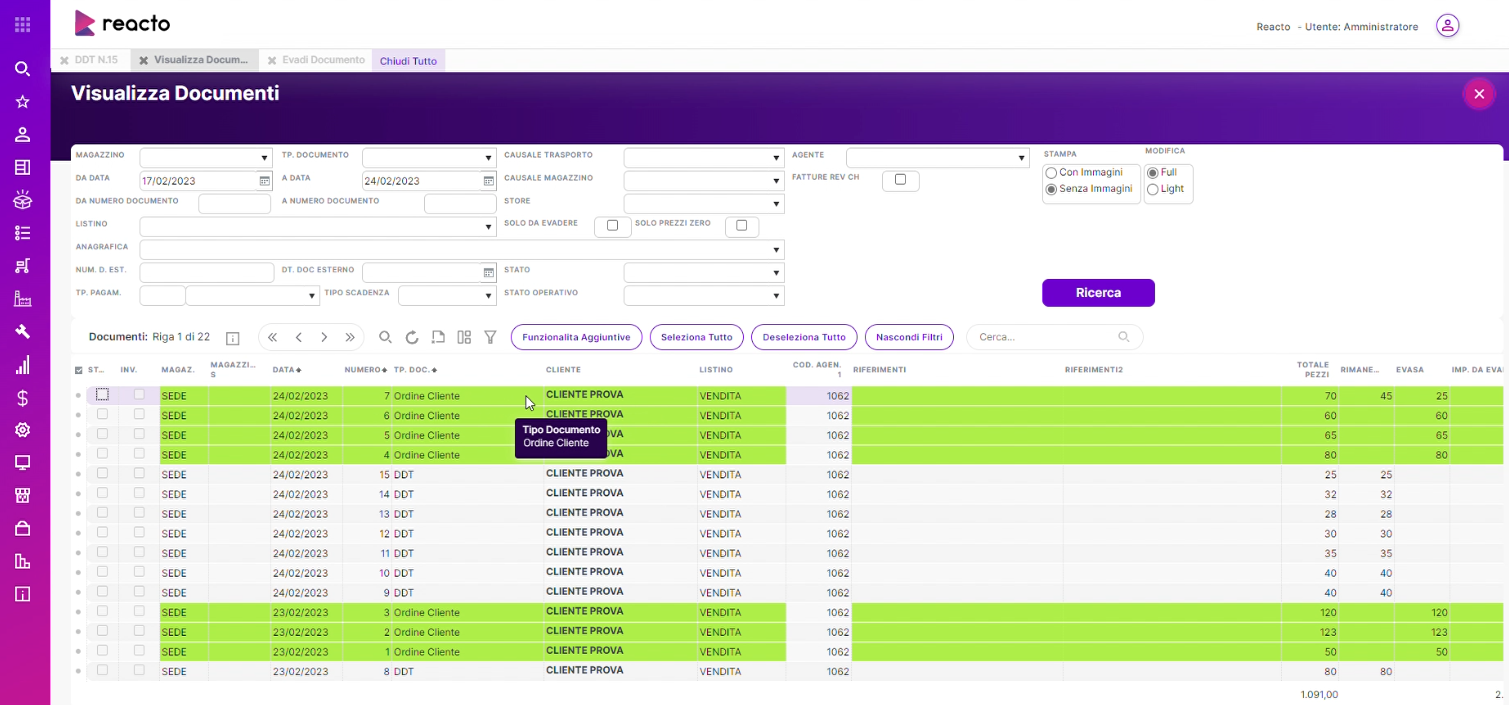Open the favorites star in the sidebar
Viewport: 1509px width, 705px height.
(x=22, y=102)
